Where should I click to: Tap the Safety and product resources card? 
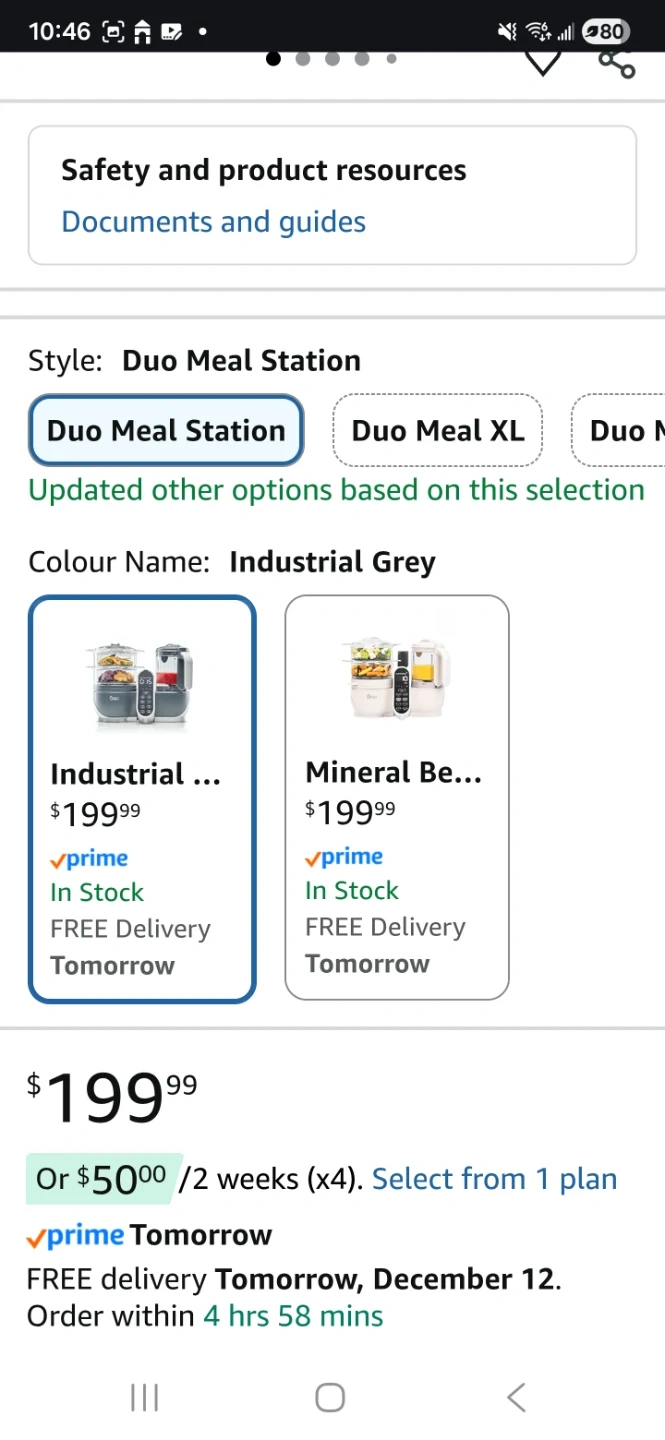(x=332, y=195)
